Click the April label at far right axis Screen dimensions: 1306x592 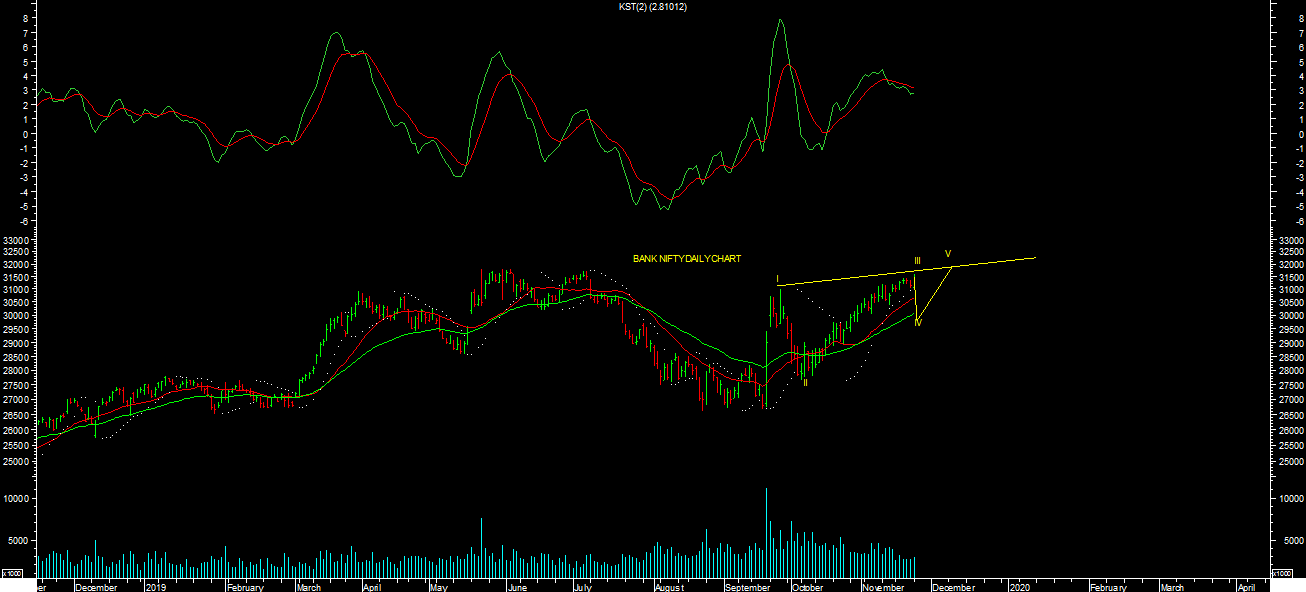click(x=1246, y=587)
